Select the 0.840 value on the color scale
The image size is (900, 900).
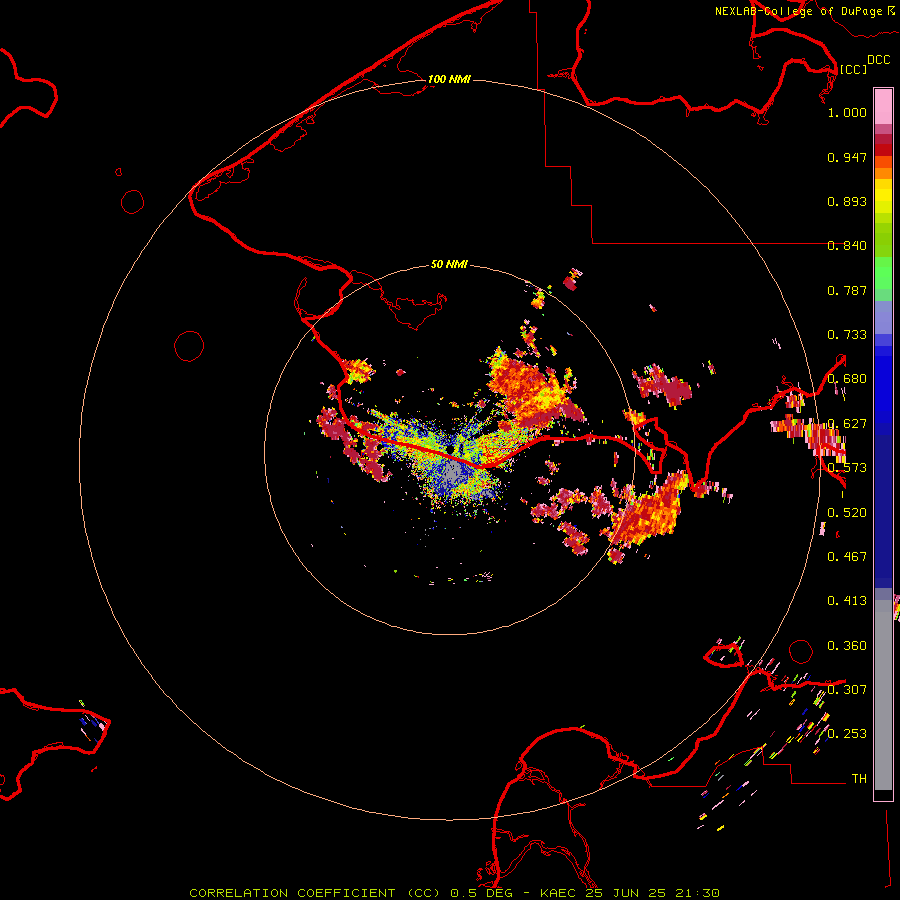pos(847,246)
